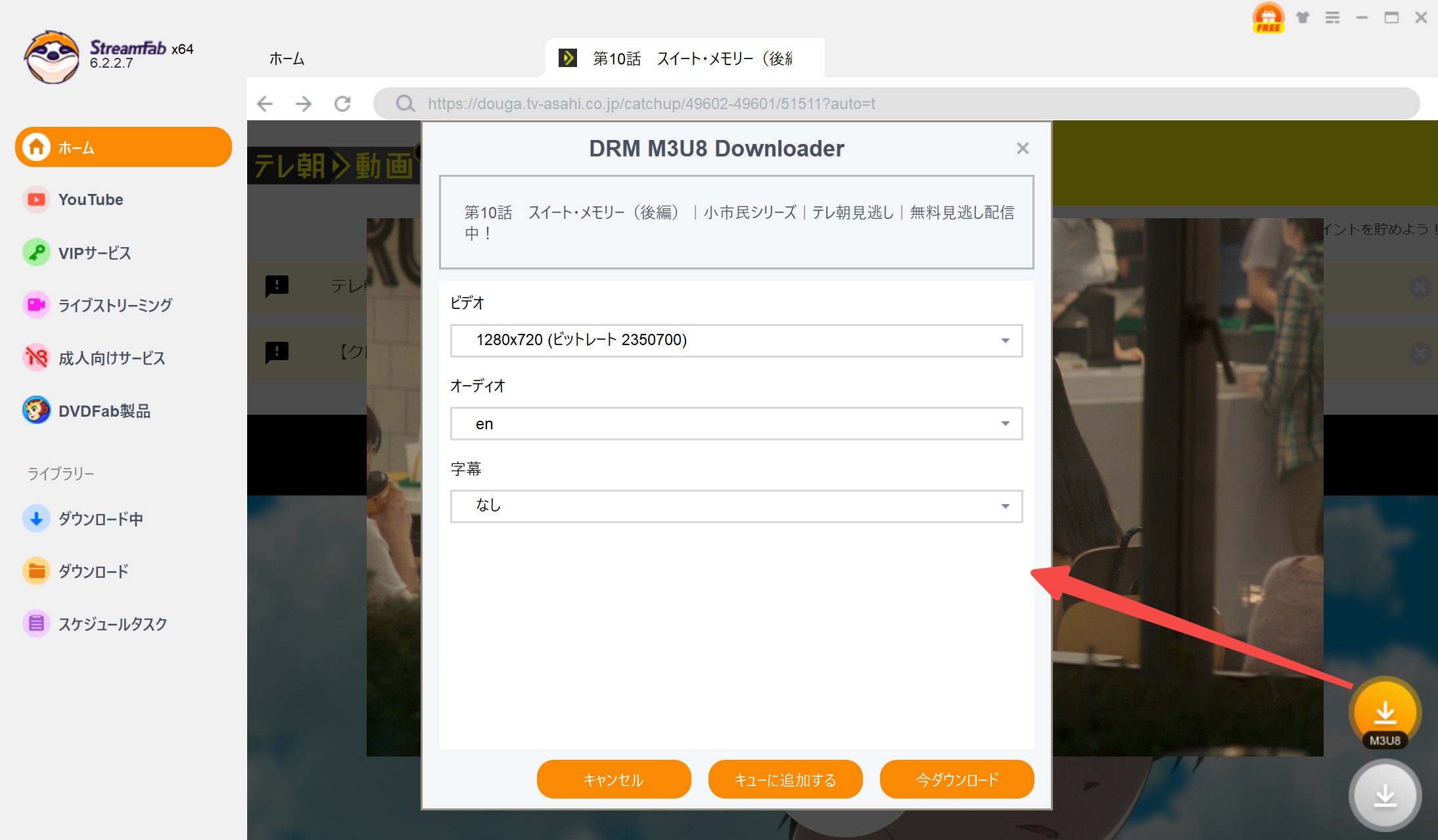Click the キャンセル button
This screenshot has width=1438, height=840.
tap(614, 780)
